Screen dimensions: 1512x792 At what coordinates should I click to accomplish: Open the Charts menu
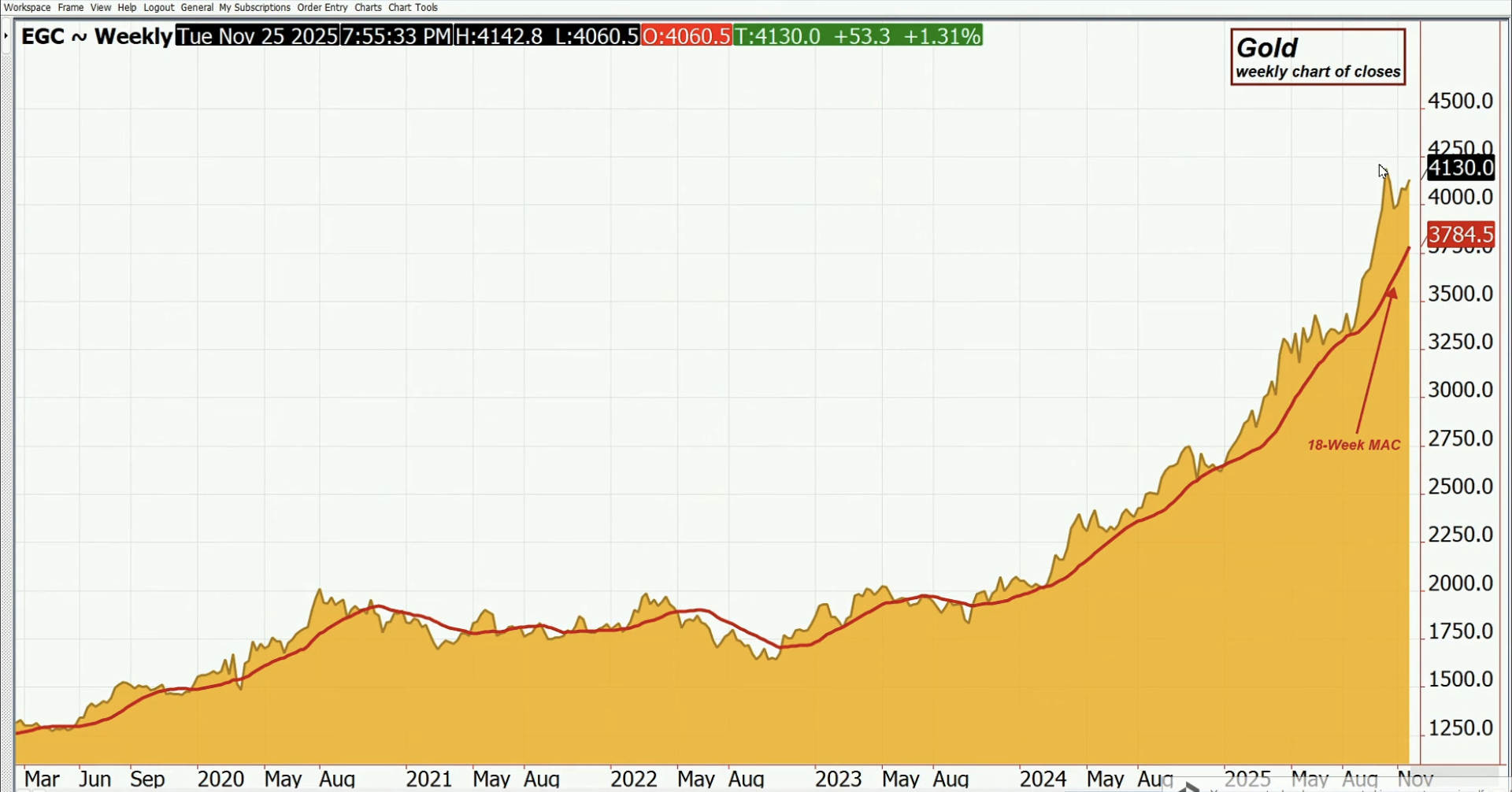pos(368,8)
